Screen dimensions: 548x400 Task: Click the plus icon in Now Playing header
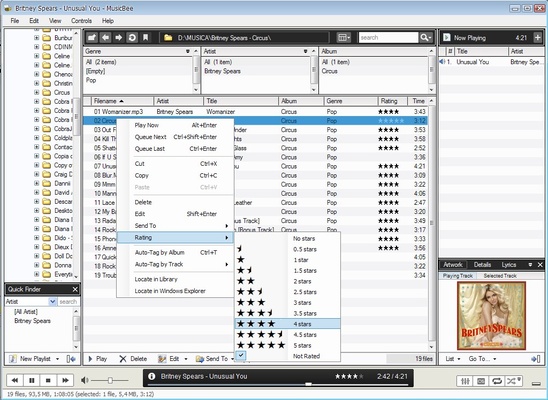[x=537, y=37]
